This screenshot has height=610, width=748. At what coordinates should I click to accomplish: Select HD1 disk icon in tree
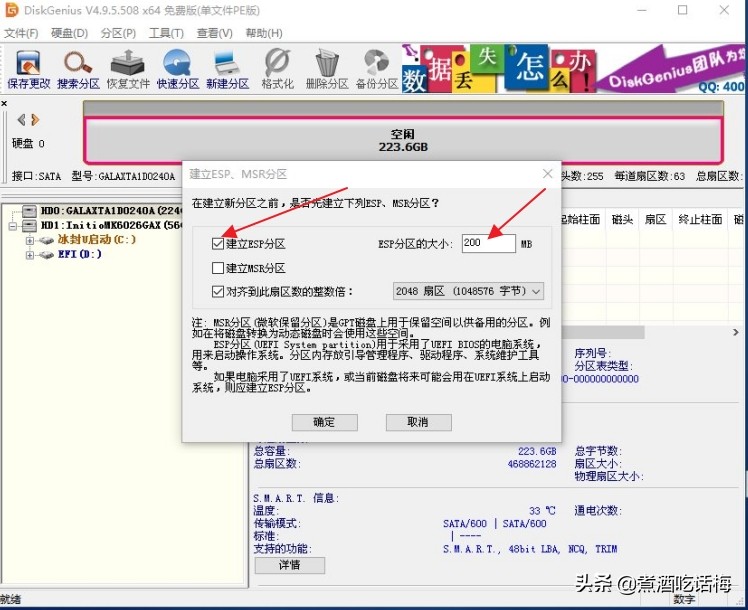pos(29,225)
